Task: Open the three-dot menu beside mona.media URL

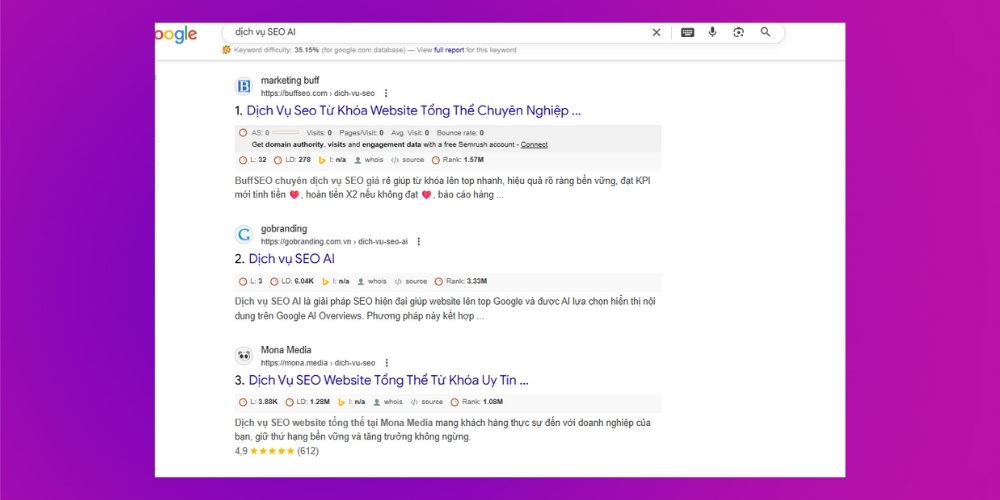Action: (386, 363)
